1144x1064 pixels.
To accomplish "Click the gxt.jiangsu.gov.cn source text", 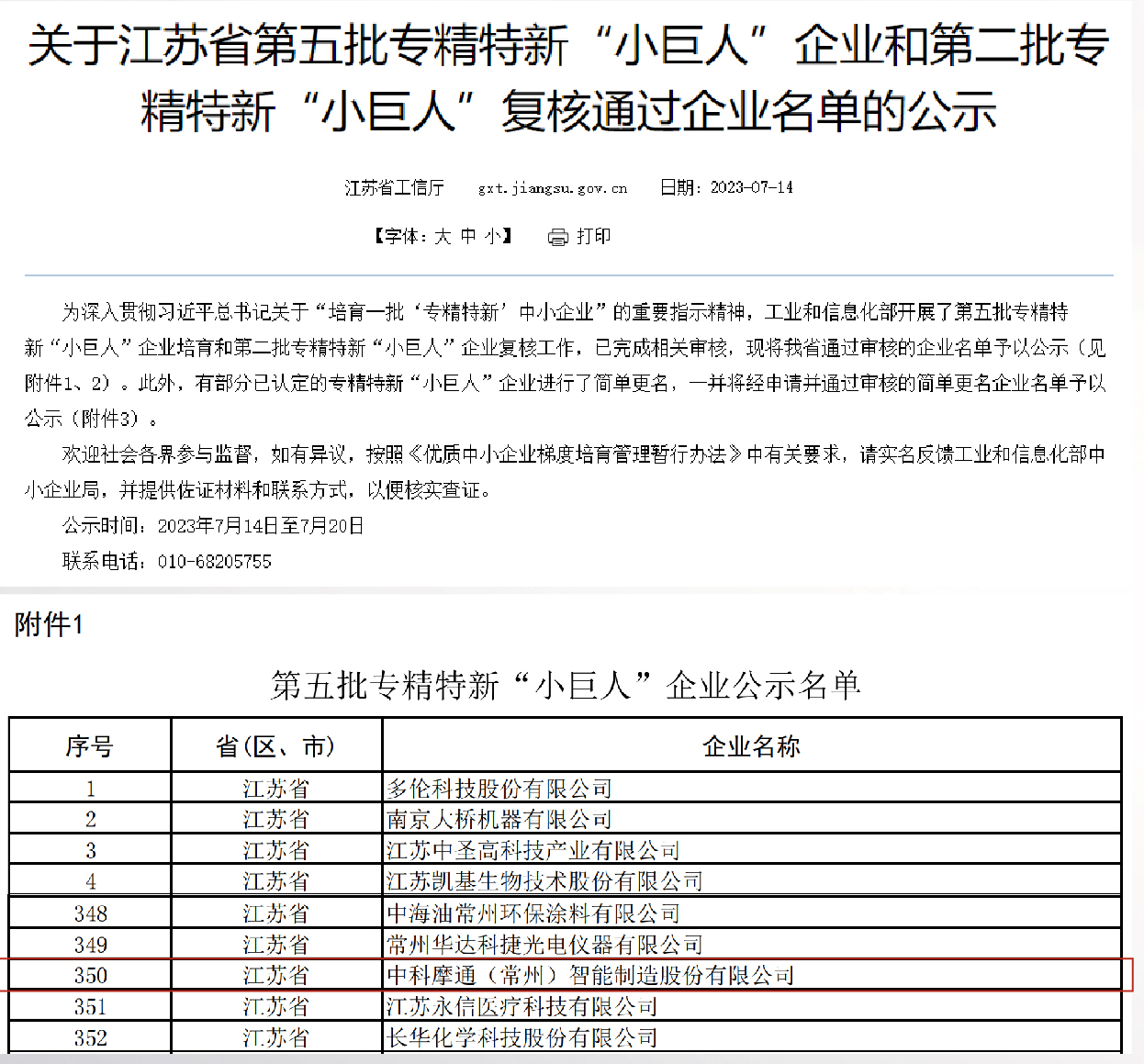I will point(553,188).
